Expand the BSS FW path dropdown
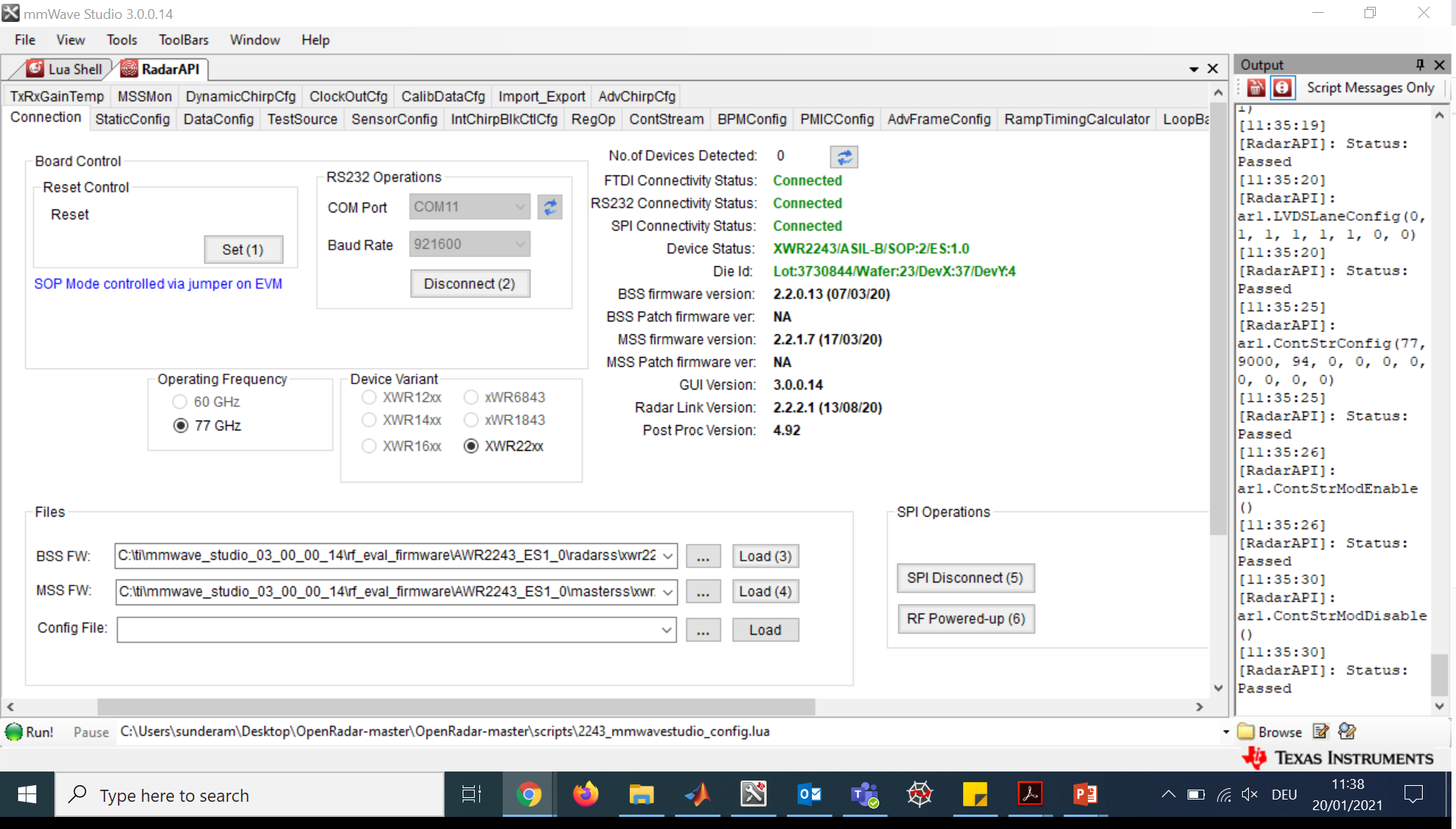1456x829 pixels. [x=668, y=556]
